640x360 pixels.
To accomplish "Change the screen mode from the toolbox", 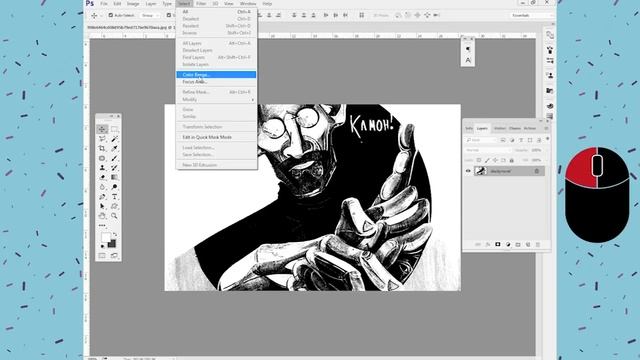I will coord(114,256).
